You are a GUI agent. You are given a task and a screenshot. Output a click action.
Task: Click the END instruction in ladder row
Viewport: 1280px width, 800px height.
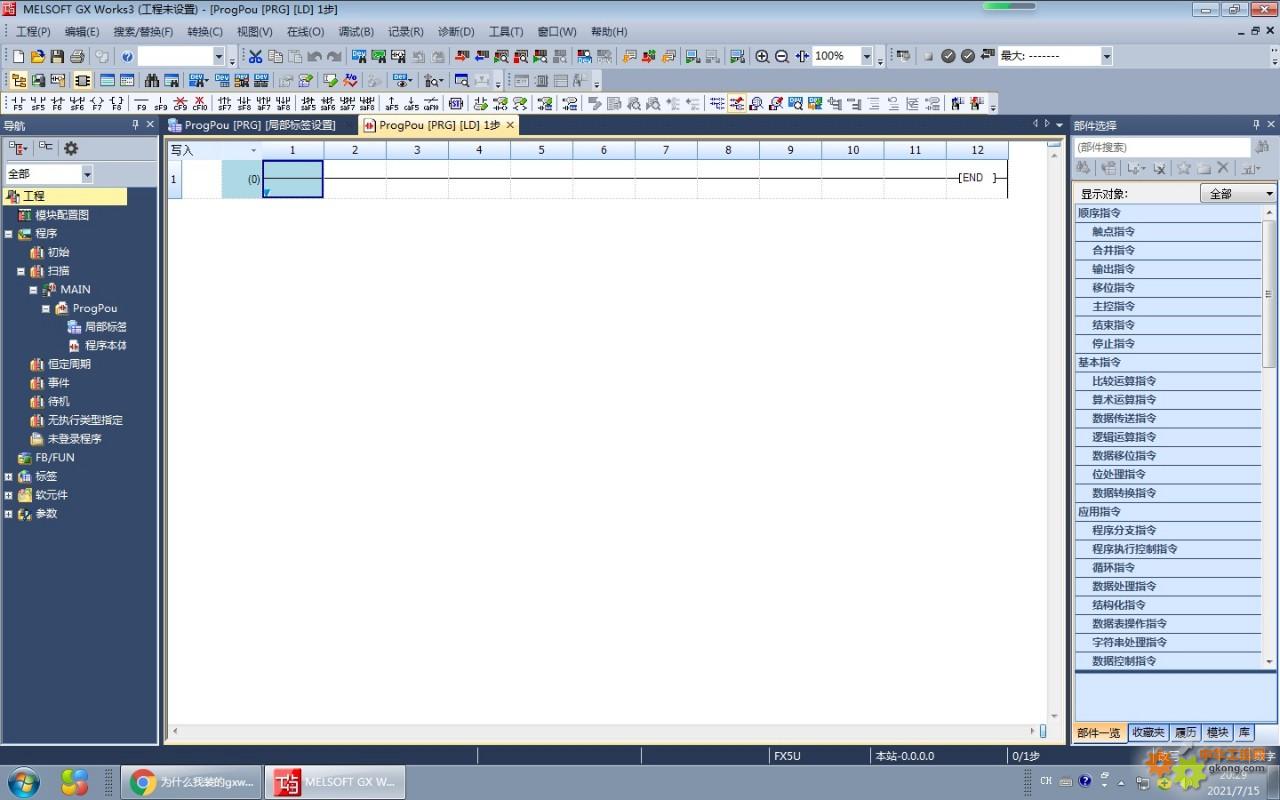976,178
